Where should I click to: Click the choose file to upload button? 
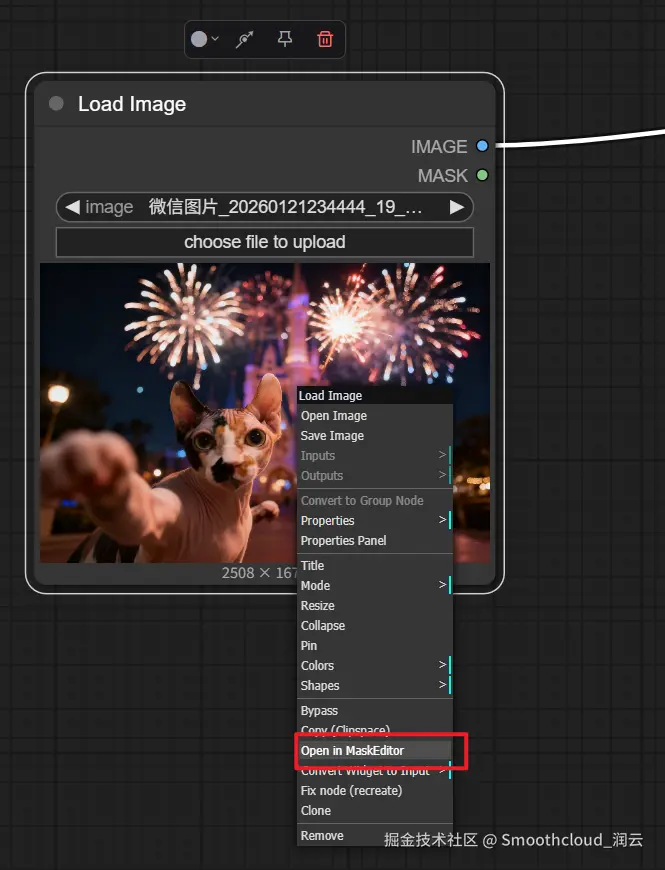pos(265,242)
